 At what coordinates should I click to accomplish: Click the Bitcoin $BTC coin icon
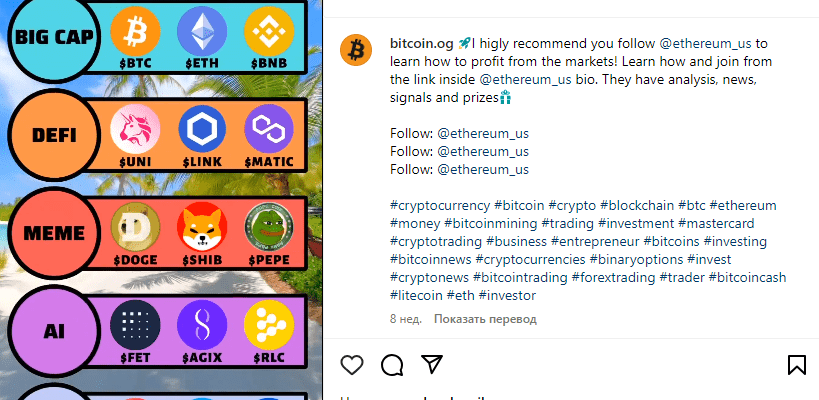click(135, 32)
